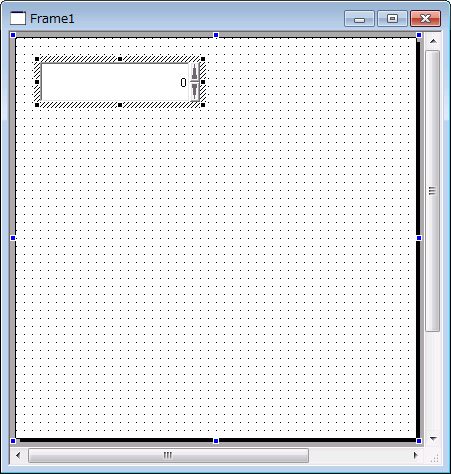451x474 pixels.
Task: Click the spin control's up arrow
Action: 194,72
